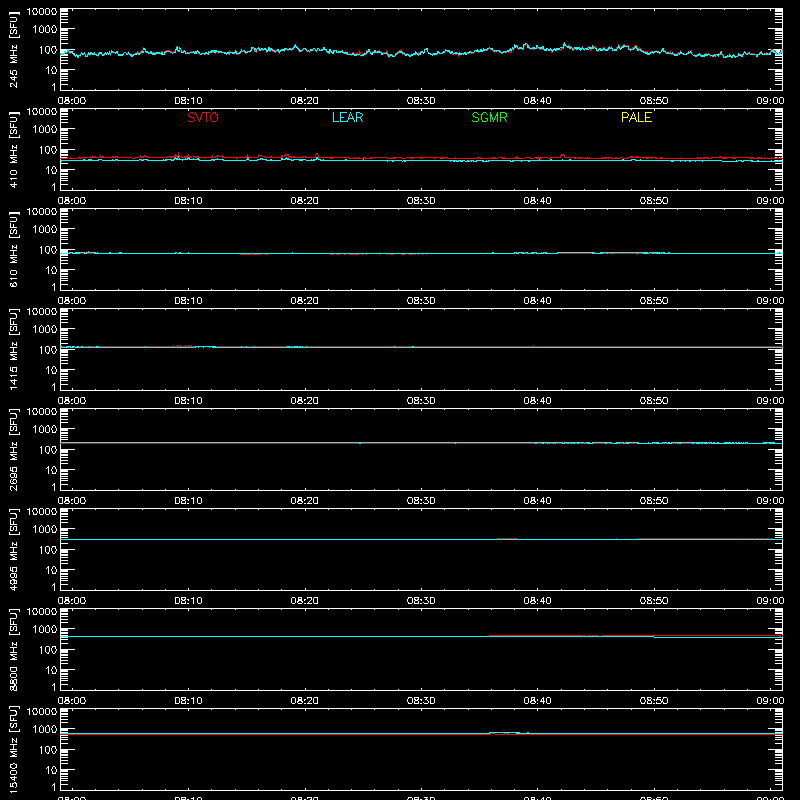Click the 10 y-tick of the 410 MHz plot
Screen dimensions: 800x800
tap(51, 170)
